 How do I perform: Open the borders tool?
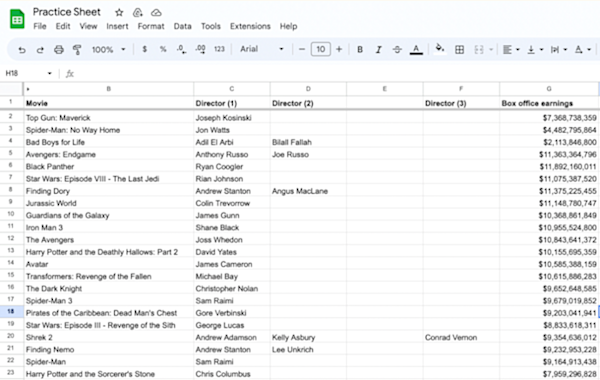(460, 49)
